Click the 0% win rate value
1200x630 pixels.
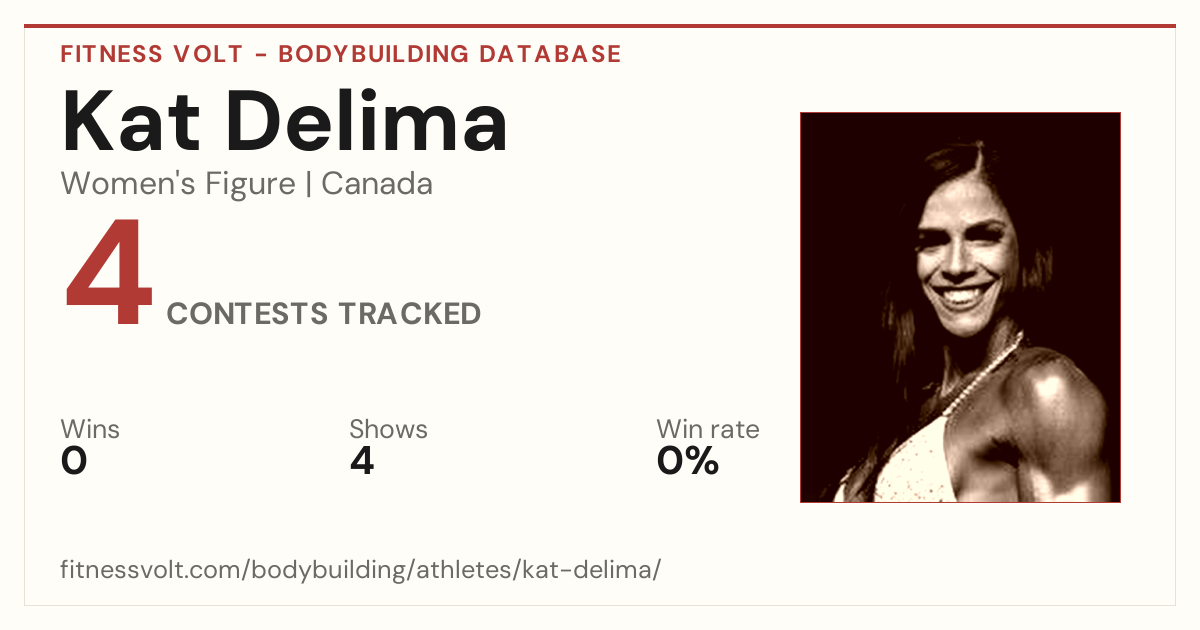688,461
